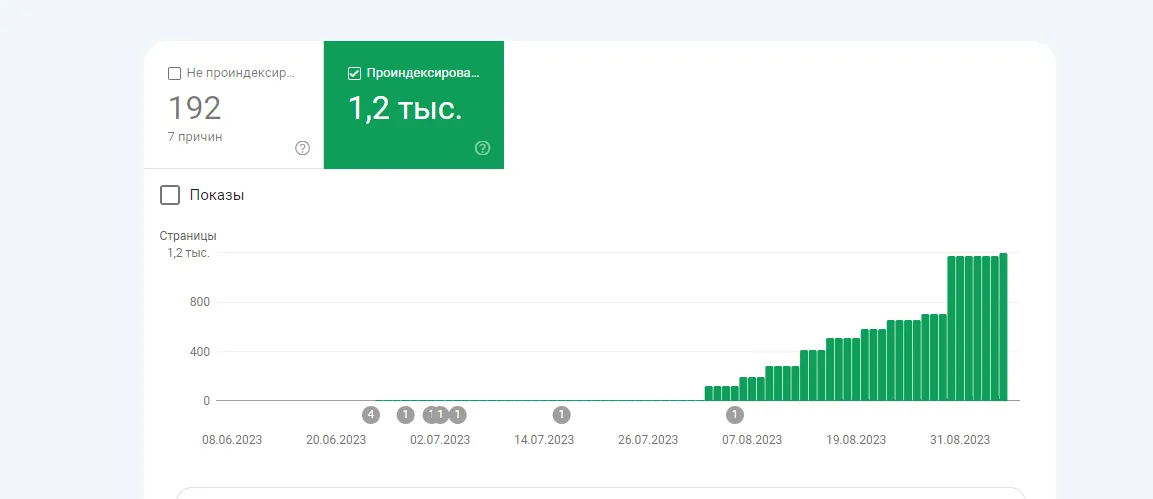Tick the 'Не проиндексир...' checkbox
Screen dimensions: 1153x499
point(174,73)
